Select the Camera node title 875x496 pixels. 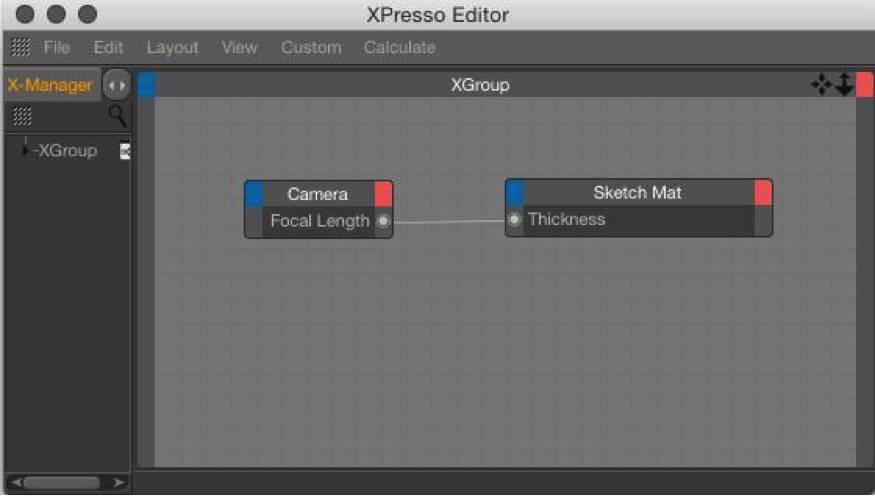(318, 194)
